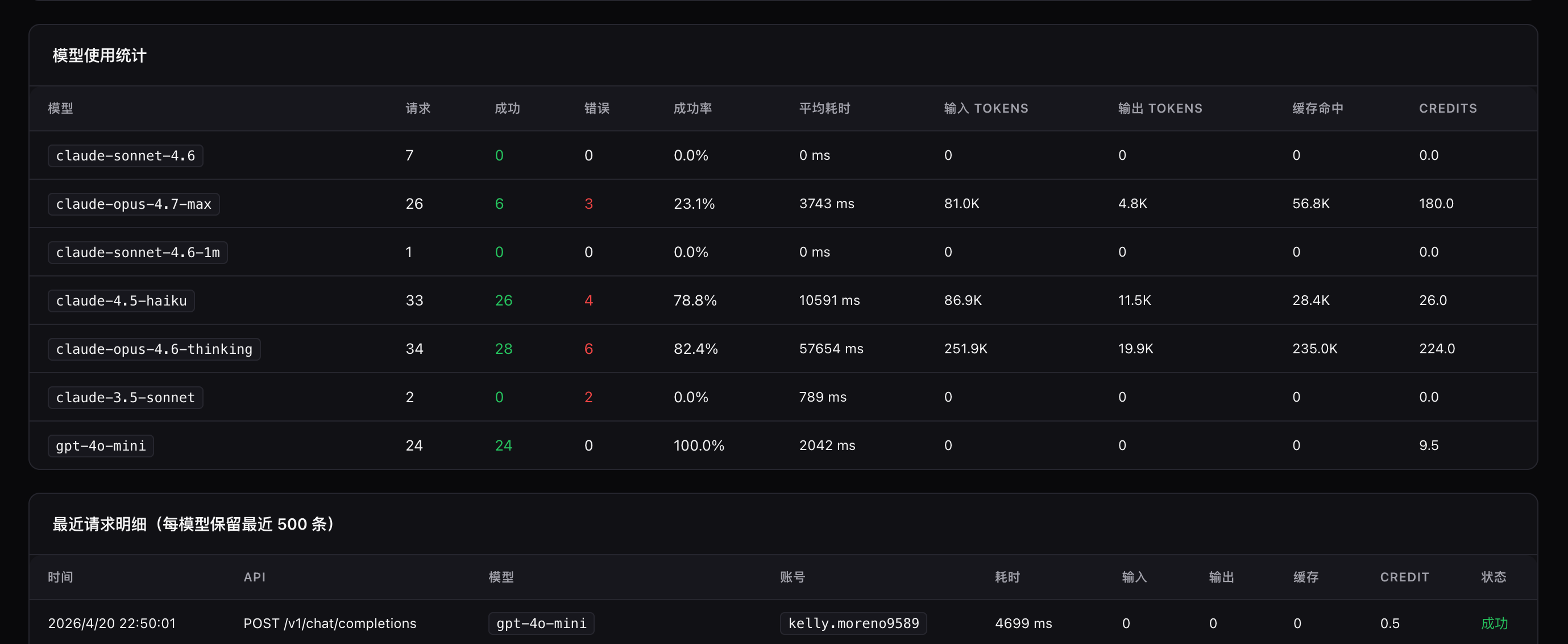The height and width of the screenshot is (644, 1568).
Task: Click the kelly.moreno9589 account tag
Action: point(853,624)
